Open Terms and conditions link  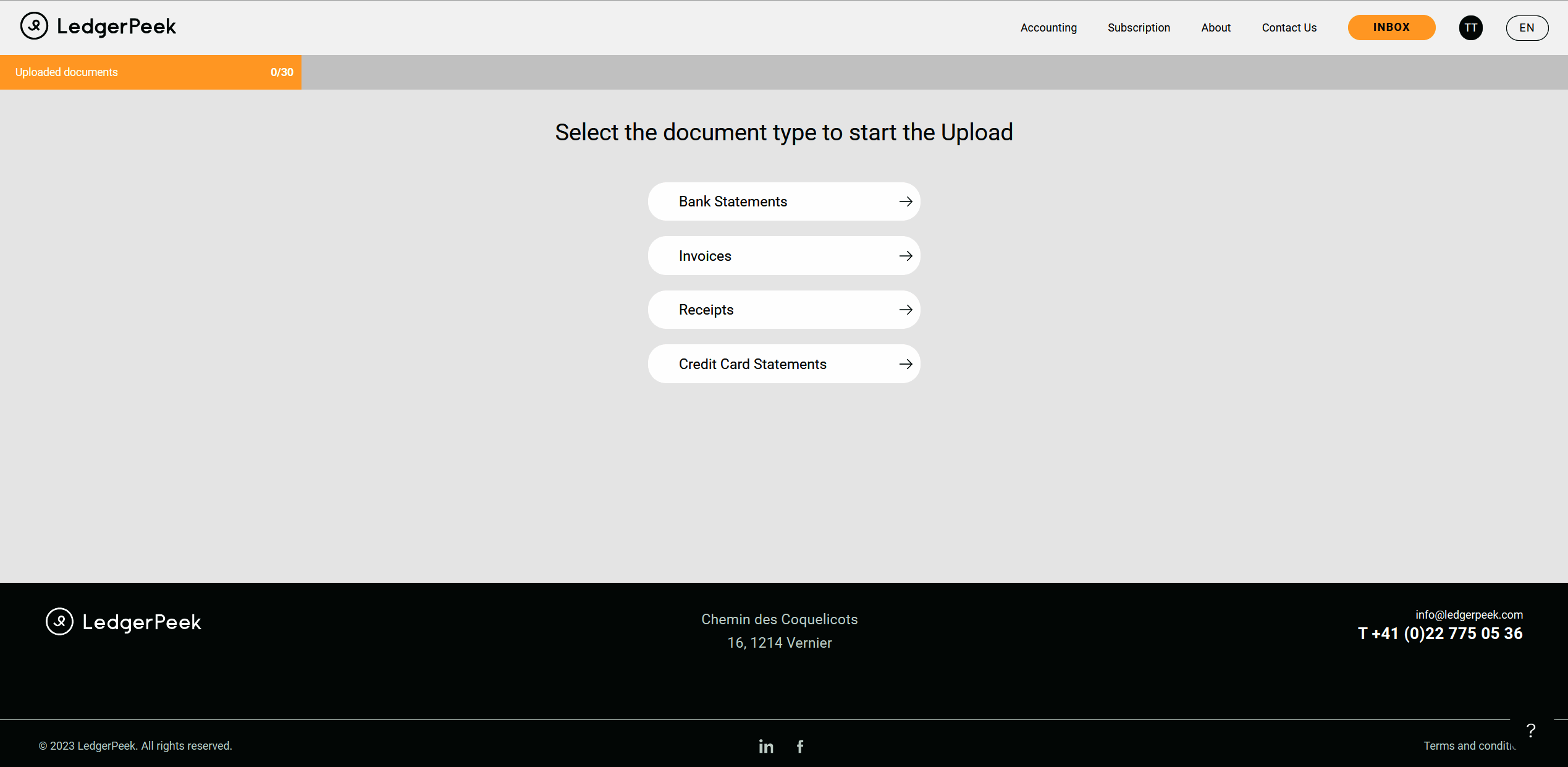(1469, 745)
